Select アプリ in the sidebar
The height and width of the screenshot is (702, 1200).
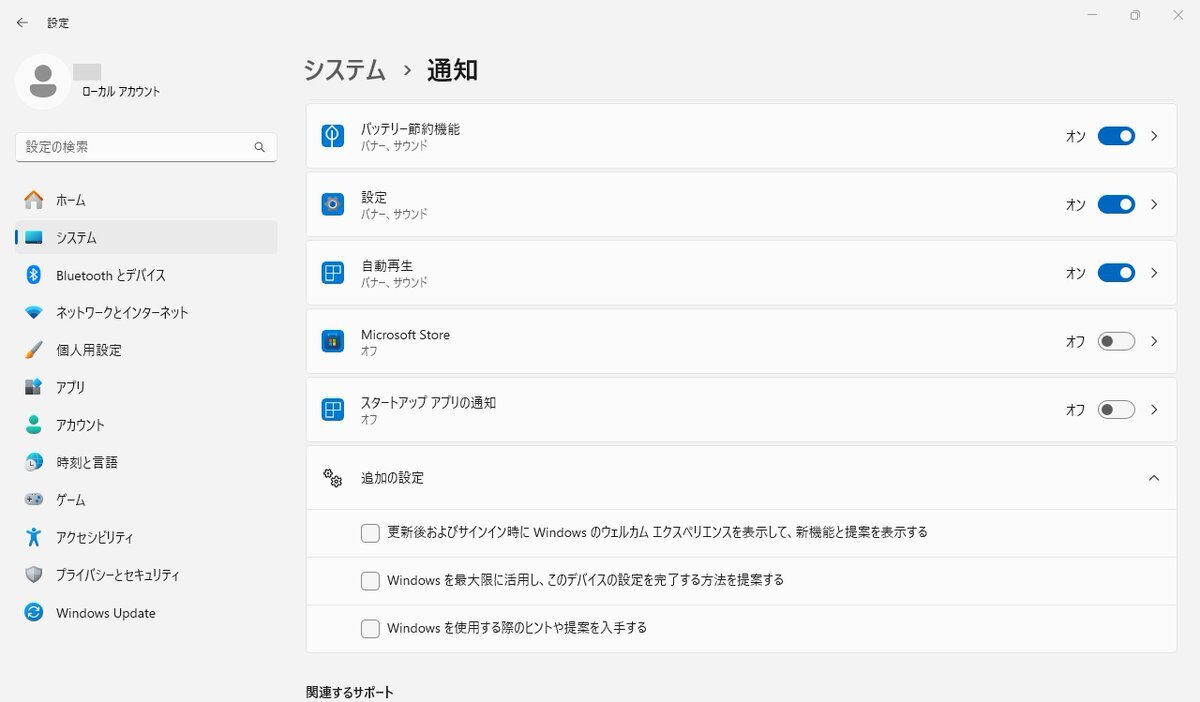[x=147, y=387]
